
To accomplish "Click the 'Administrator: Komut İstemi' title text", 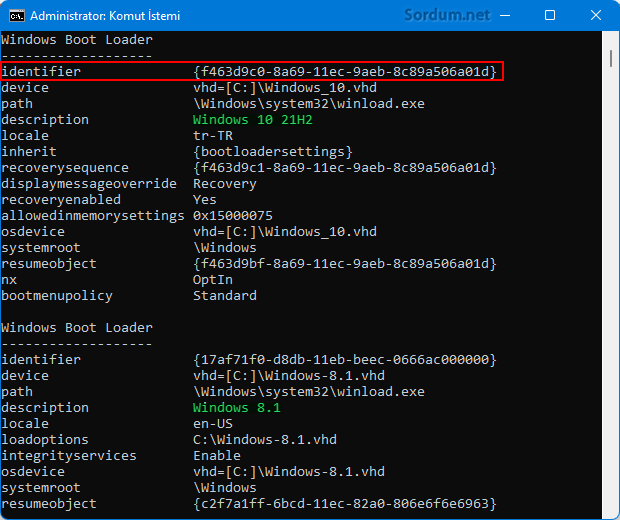I will click(x=105, y=16).
